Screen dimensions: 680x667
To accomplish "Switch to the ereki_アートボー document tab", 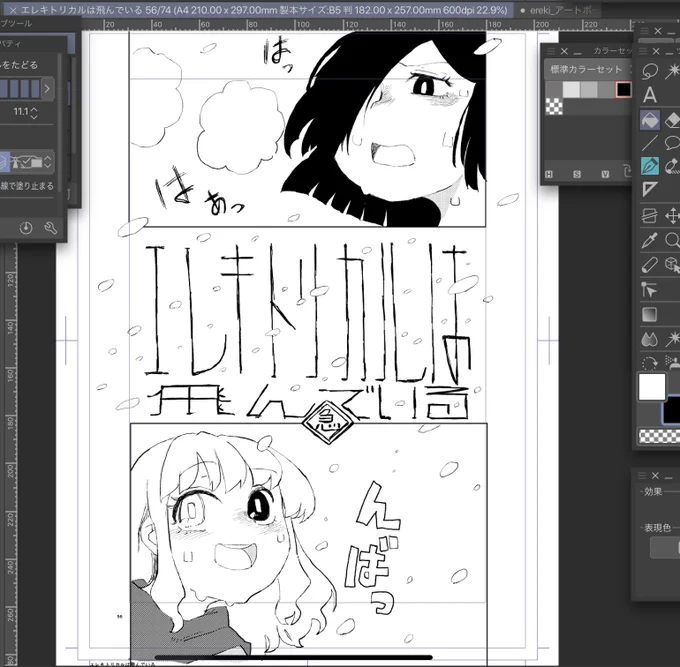I will [x=561, y=10].
